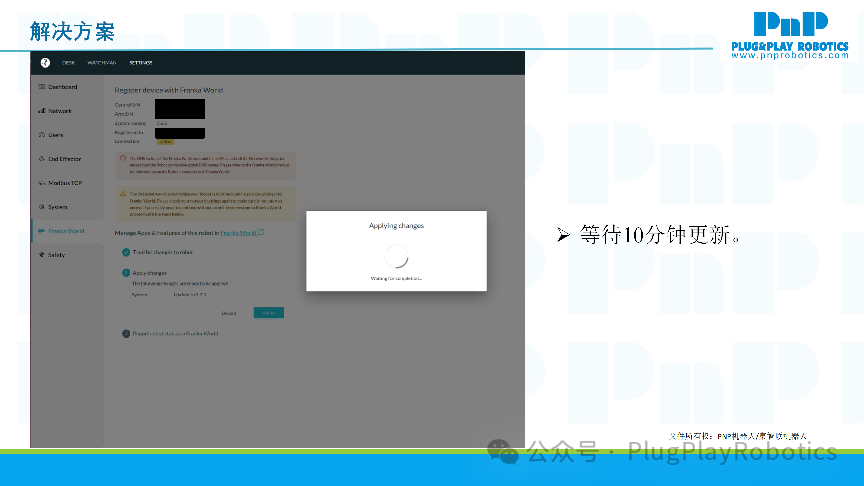Click the Franka World icon in the sidebar
Image resolution: width=864 pixels, height=486 pixels.
point(41,231)
